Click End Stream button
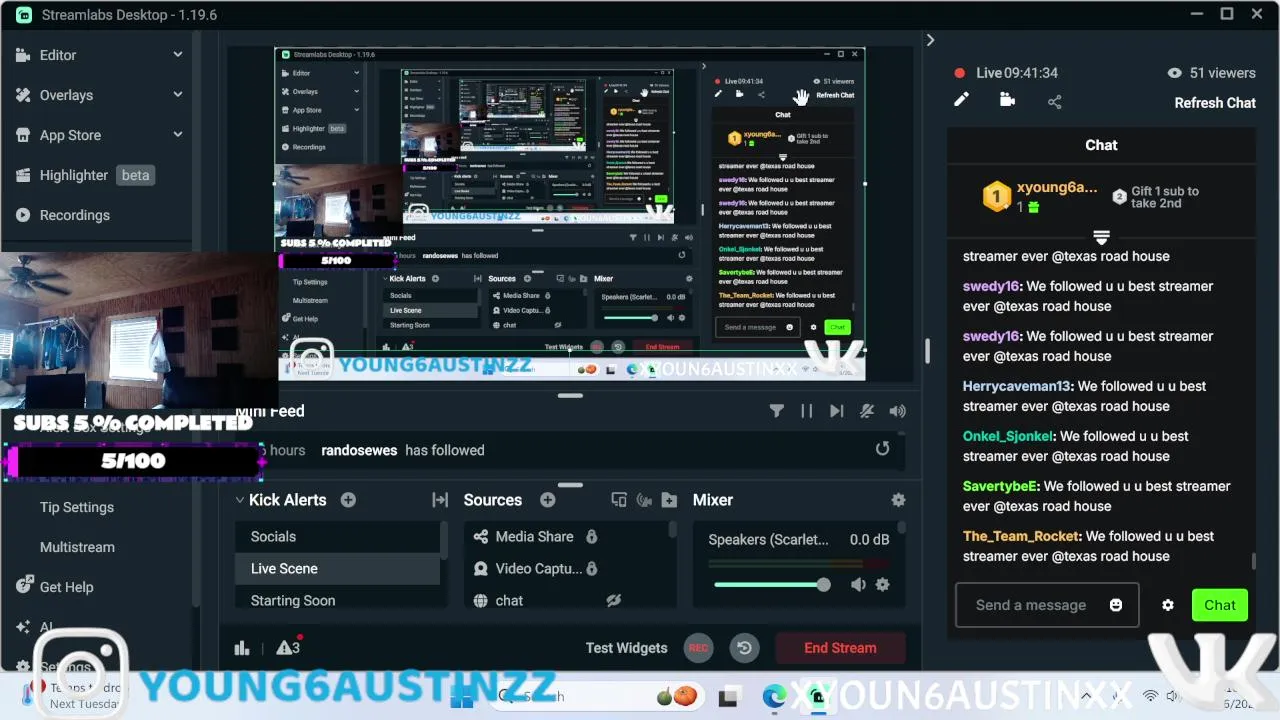Screen dimensions: 1280x720 [x=840, y=648]
